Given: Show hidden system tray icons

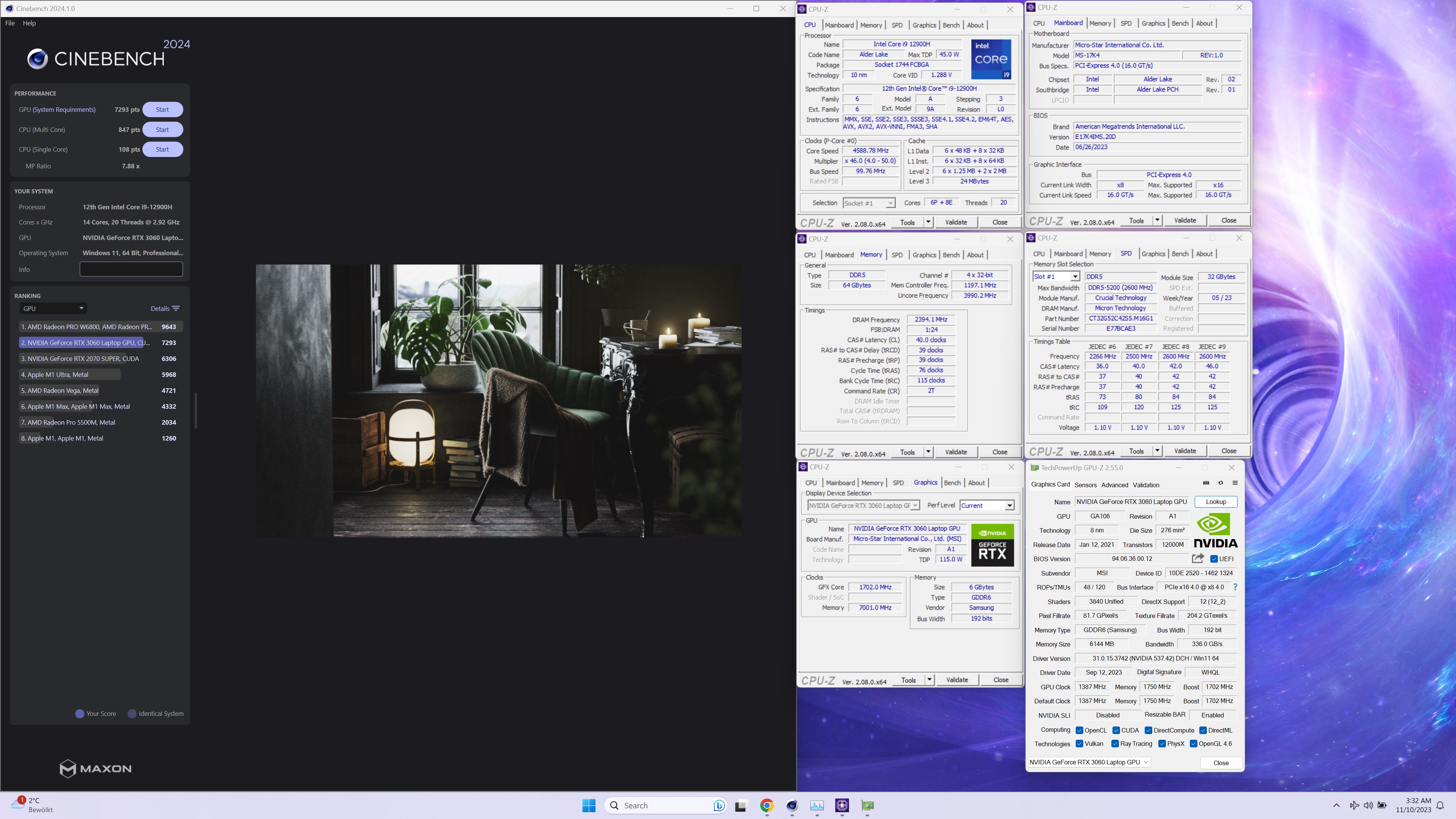Looking at the screenshot, I should 1336,805.
